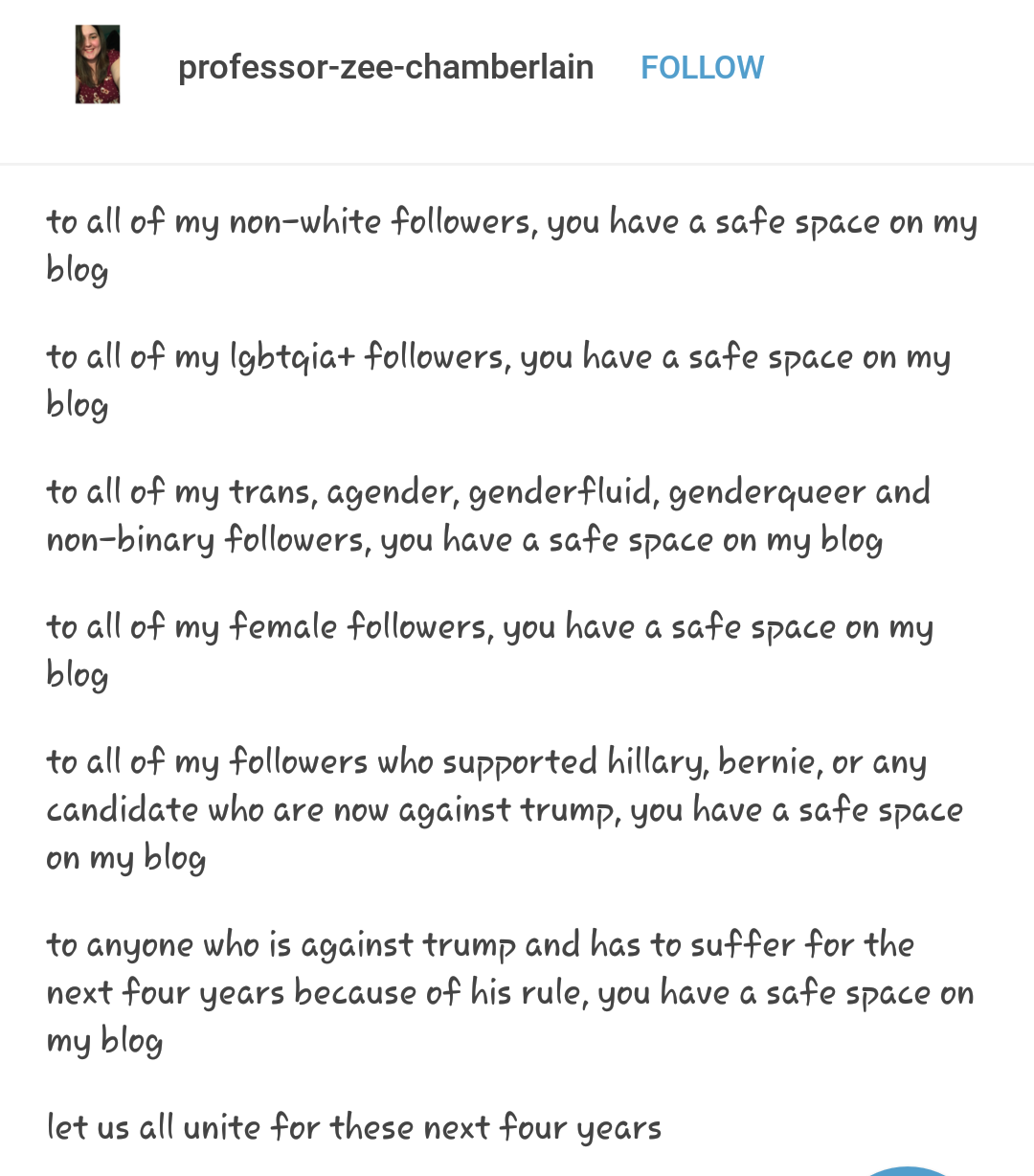Click the 'suffer for the next four years' paragraph
This screenshot has height=1176, width=1034.
[509, 992]
